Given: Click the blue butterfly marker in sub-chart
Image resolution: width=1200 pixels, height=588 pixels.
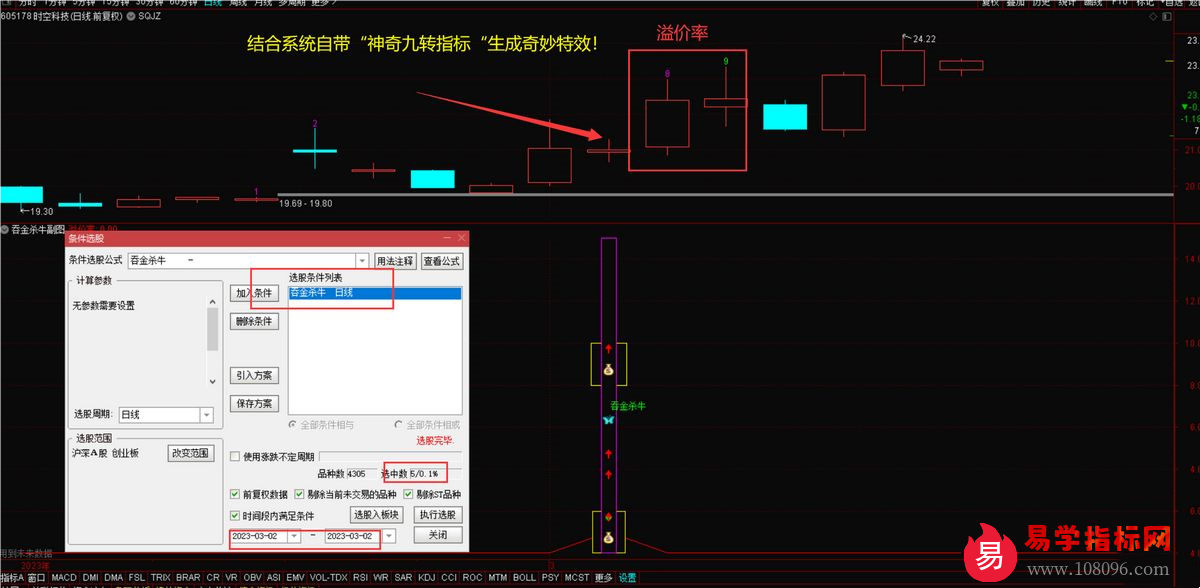Looking at the screenshot, I should (608, 421).
